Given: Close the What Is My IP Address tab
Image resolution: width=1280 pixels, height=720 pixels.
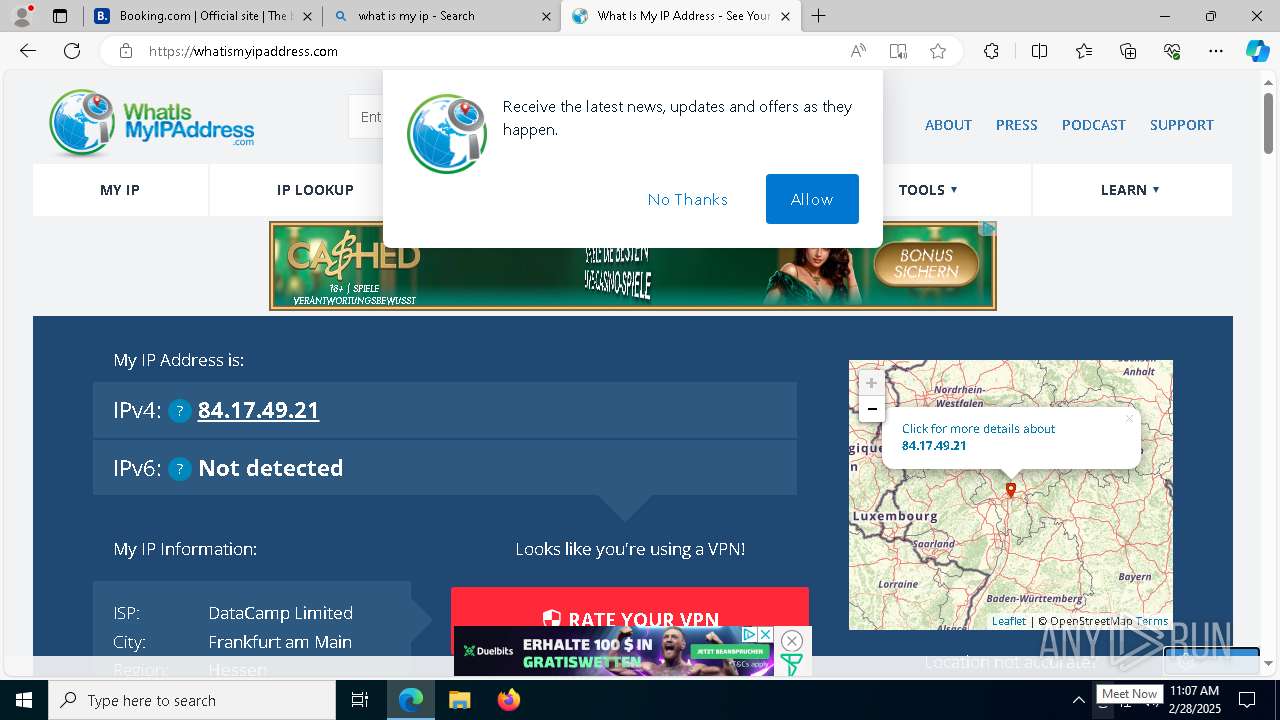Looking at the screenshot, I should coord(785,16).
